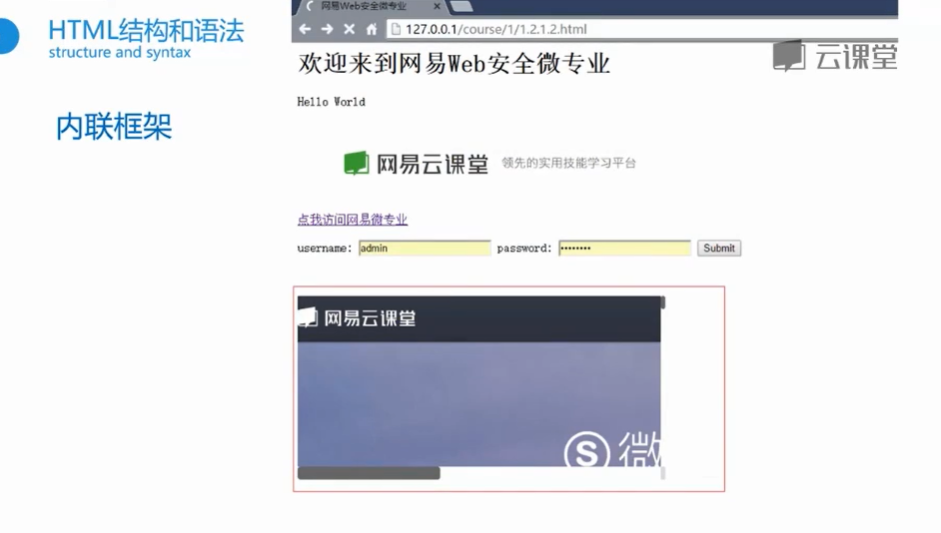Open a new browser tab
941x533 pixels.
461,6
